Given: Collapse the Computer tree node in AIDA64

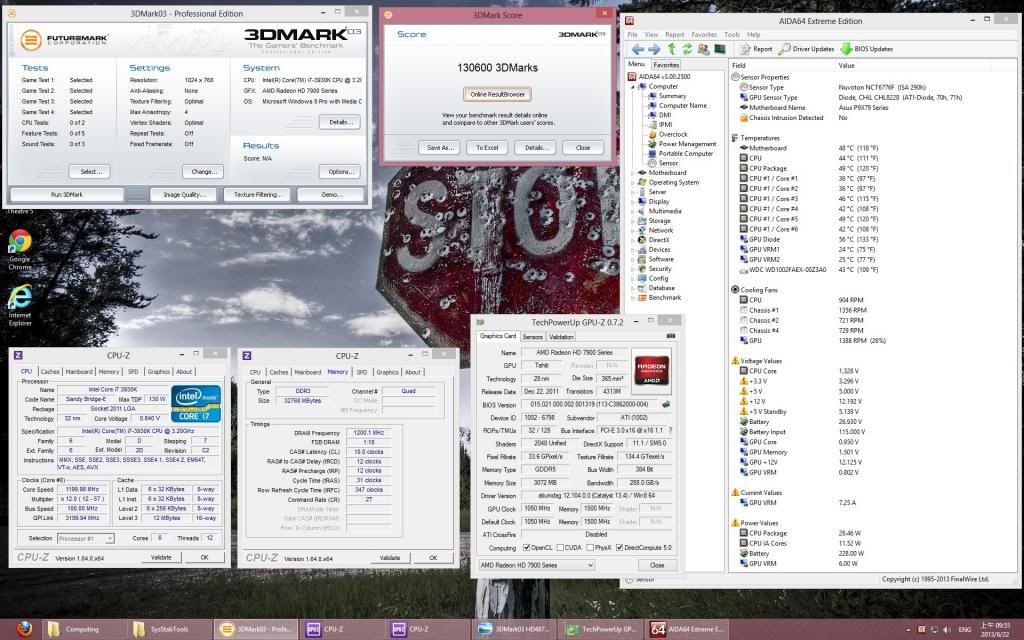Looking at the screenshot, I should (x=633, y=87).
